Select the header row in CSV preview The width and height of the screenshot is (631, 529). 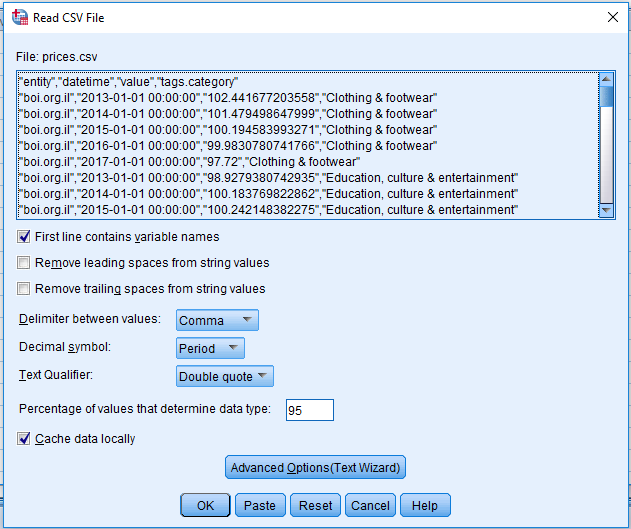pos(128,82)
